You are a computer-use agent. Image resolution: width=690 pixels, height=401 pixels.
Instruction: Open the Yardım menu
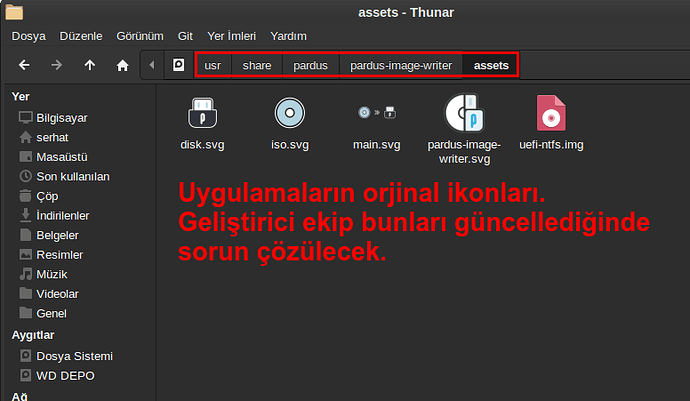click(288, 36)
